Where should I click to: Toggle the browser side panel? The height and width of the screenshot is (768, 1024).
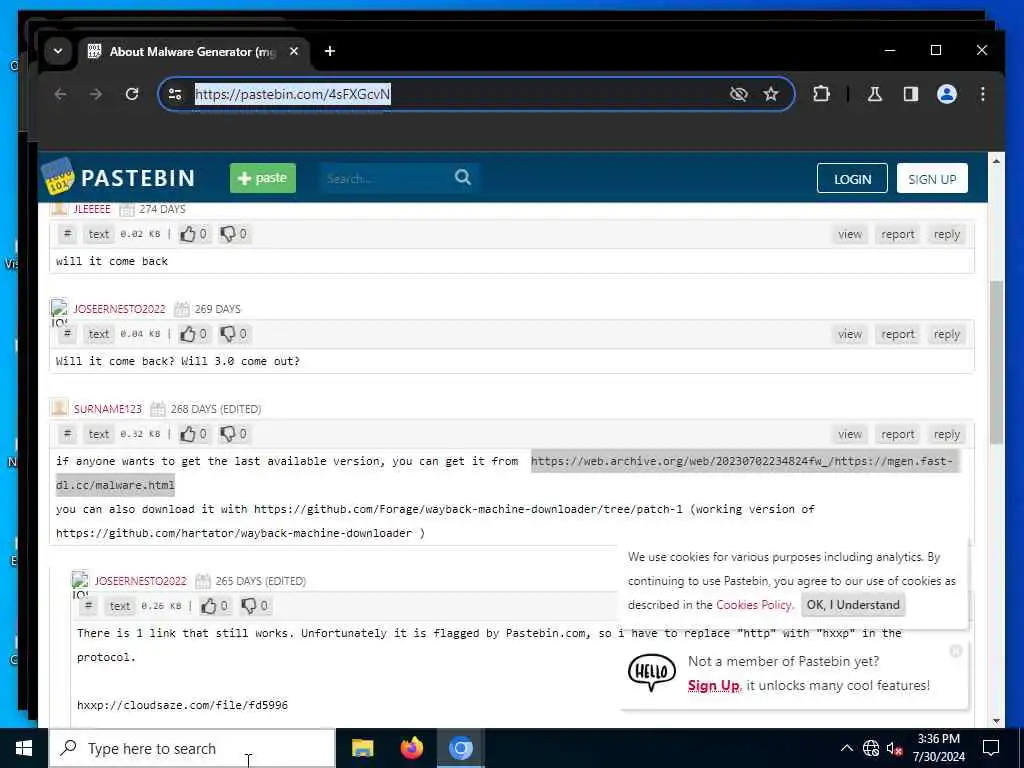(910, 94)
